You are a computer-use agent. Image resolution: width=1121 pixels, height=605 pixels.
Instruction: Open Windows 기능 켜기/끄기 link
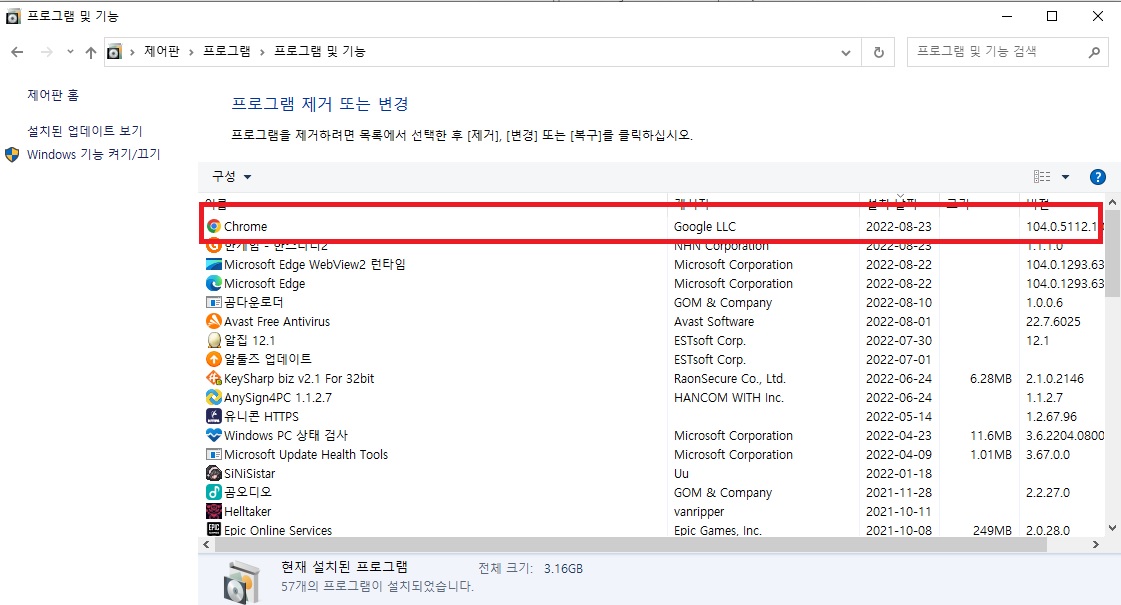(94, 154)
